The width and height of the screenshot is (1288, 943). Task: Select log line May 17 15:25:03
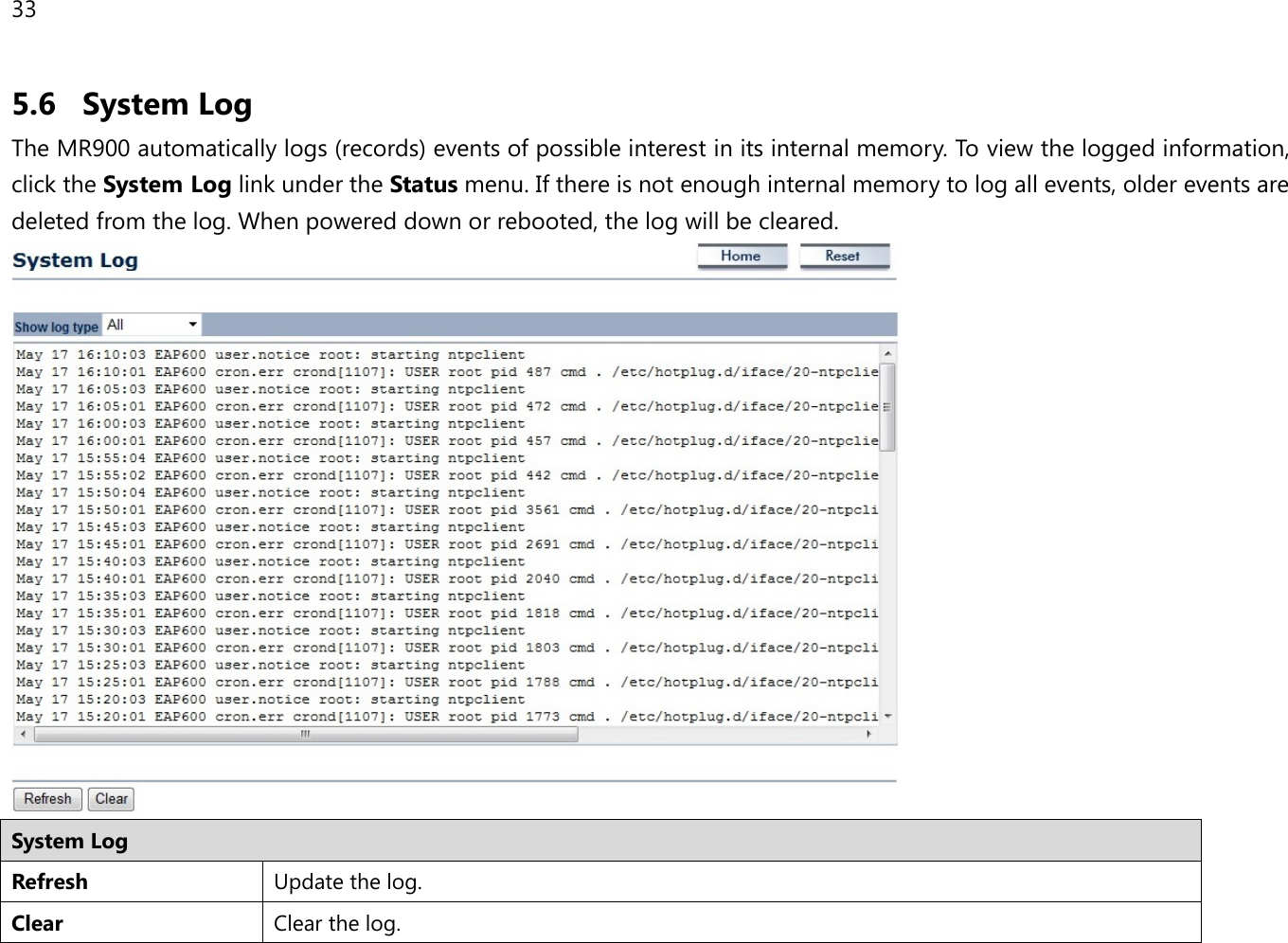pyautogui.click(x=270, y=665)
